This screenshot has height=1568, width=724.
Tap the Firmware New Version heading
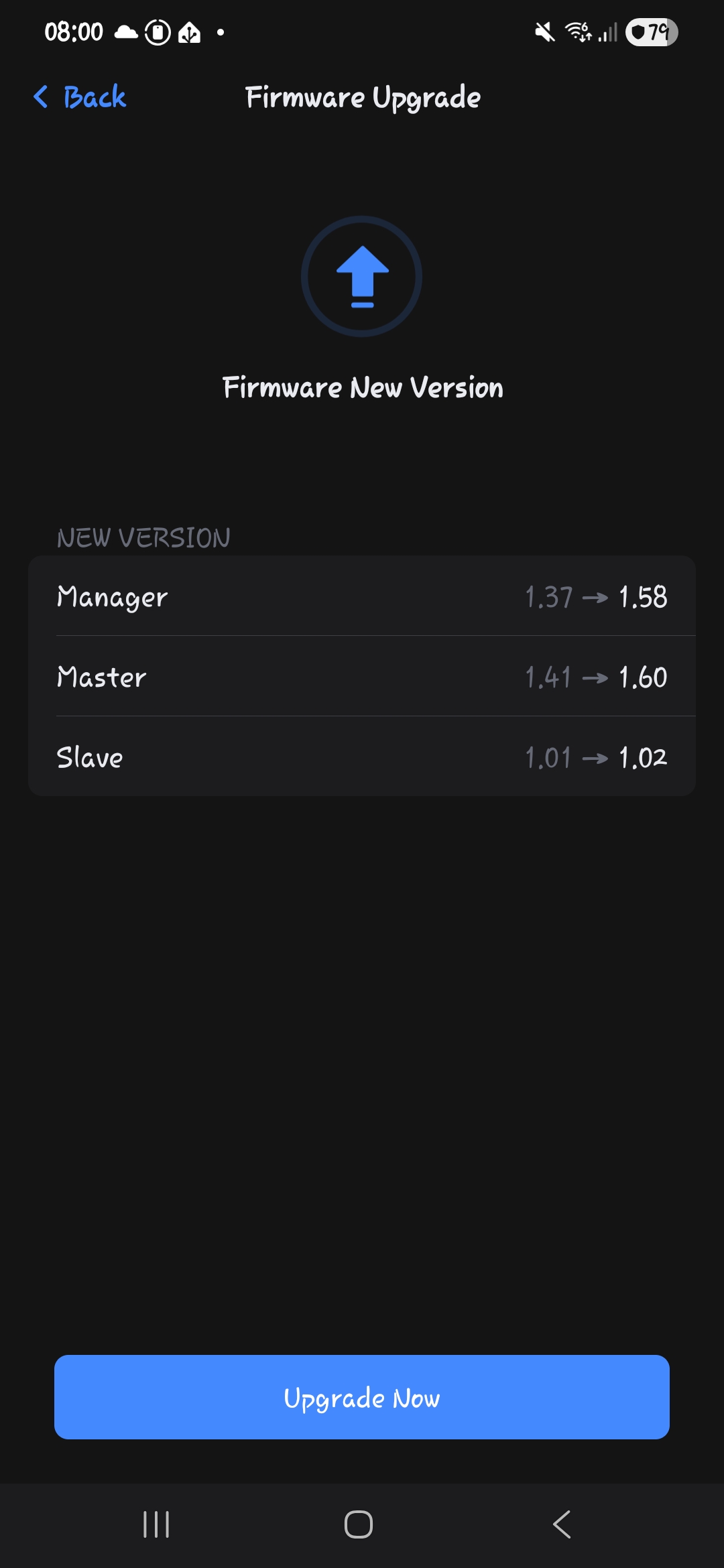(x=363, y=388)
